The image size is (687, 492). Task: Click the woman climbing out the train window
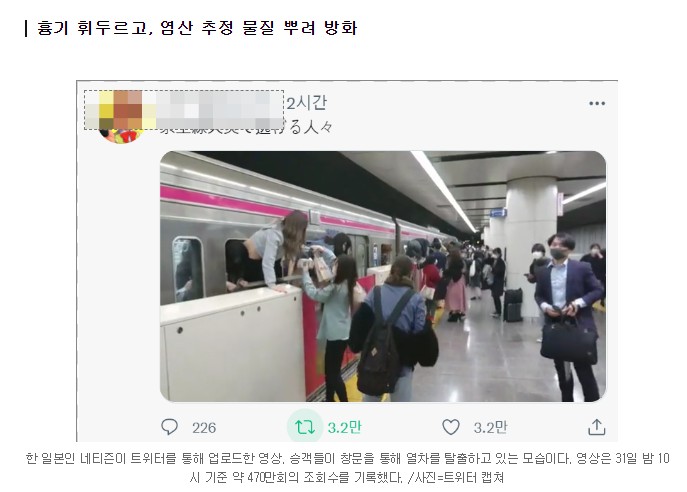pyautogui.click(x=267, y=252)
